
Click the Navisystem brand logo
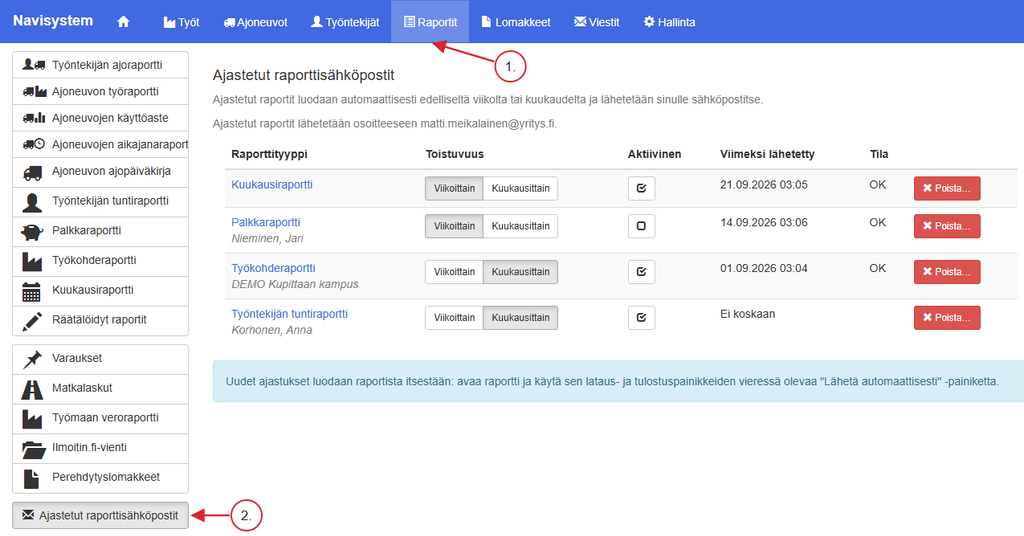click(x=53, y=21)
